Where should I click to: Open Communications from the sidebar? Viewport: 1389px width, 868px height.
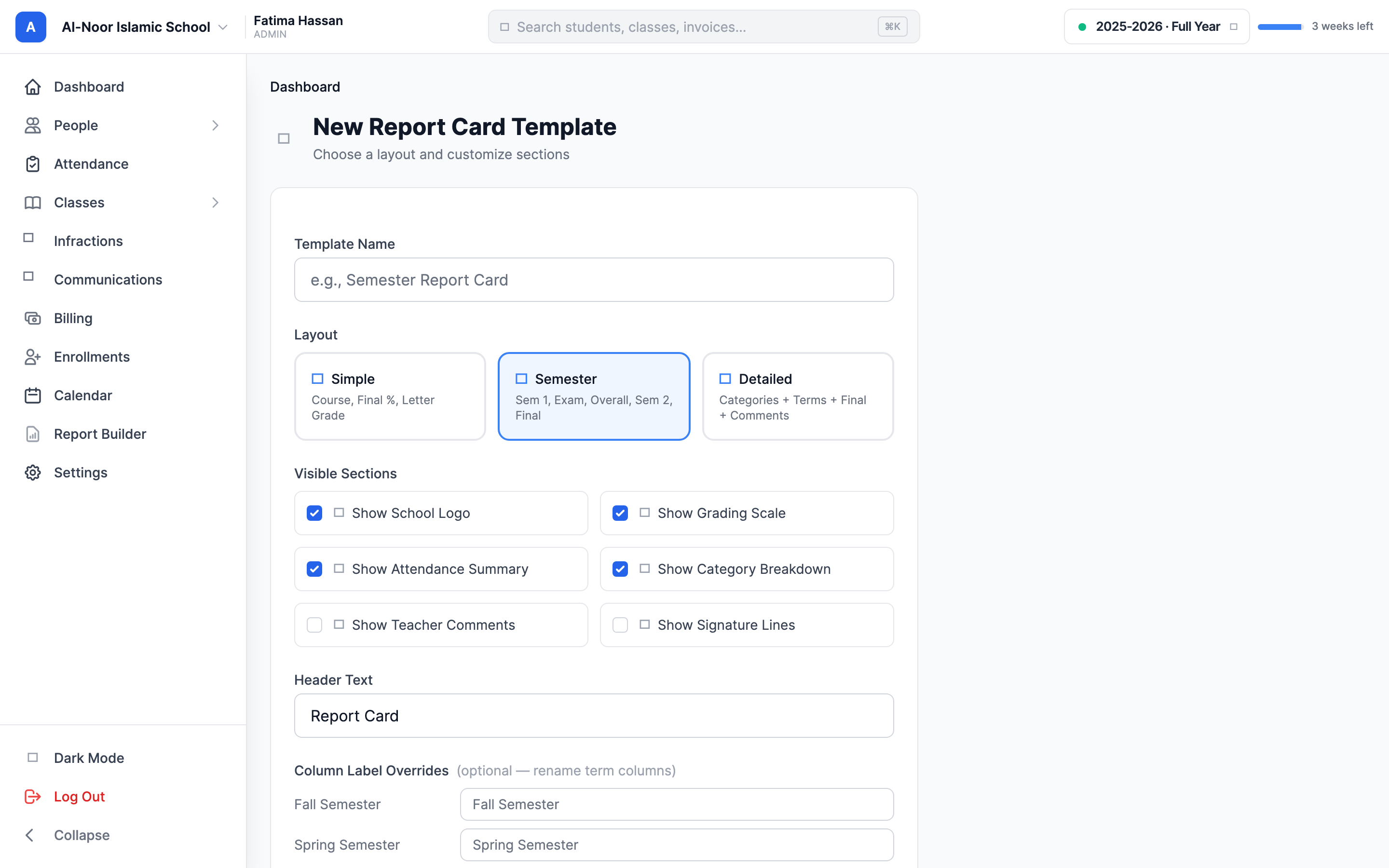pos(108,280)
